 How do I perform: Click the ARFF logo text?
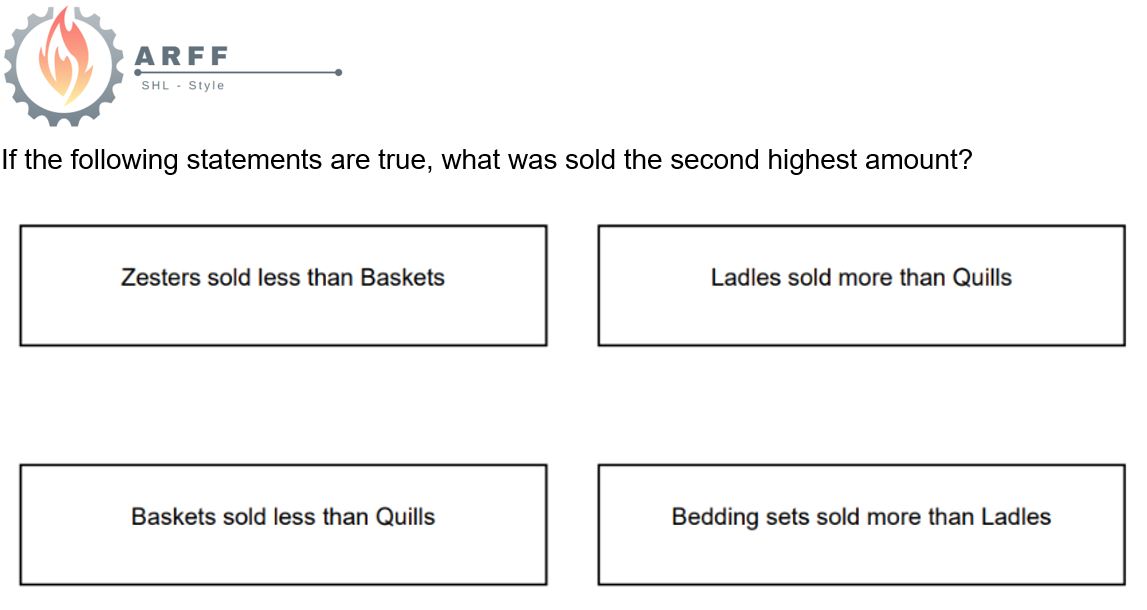coord(181,56)
